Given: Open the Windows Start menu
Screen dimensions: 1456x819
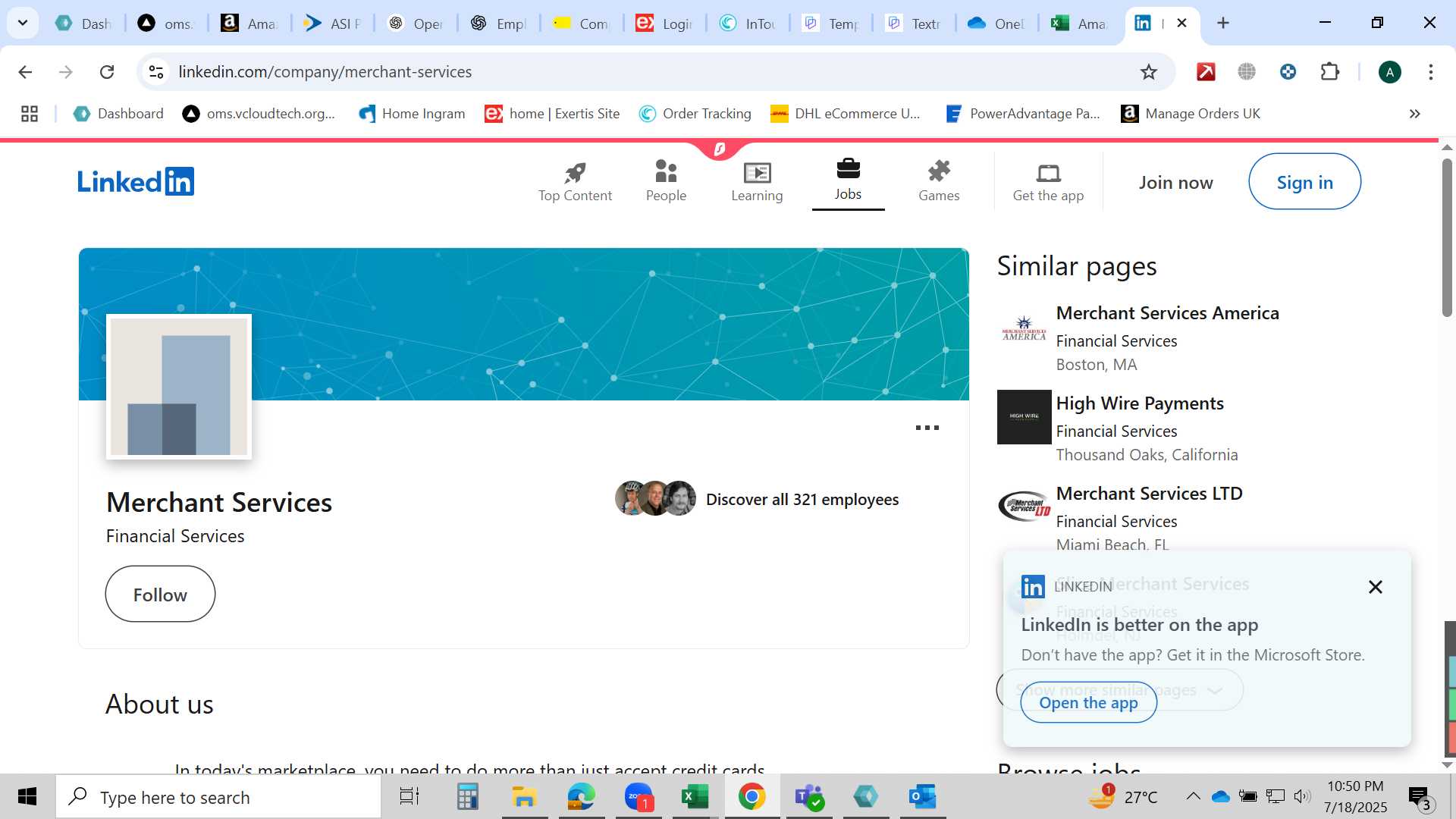Looking at the screenshot, I should coord(27,797).
